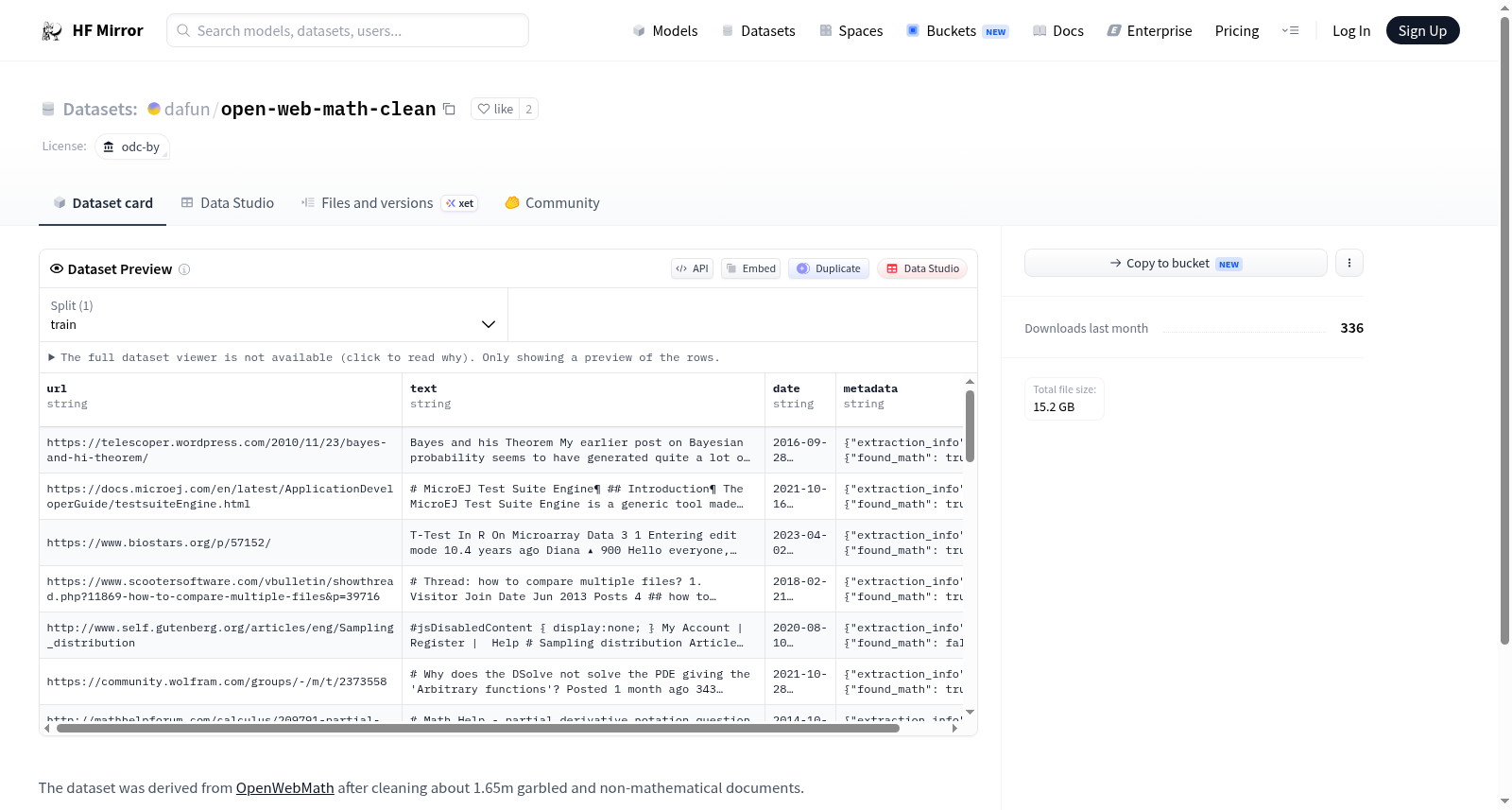Image resolution: width=1512 pixels, height=810 pixels.
Task: Open the like count of 2
Action: pyautogui.click(x=529, y=110)
